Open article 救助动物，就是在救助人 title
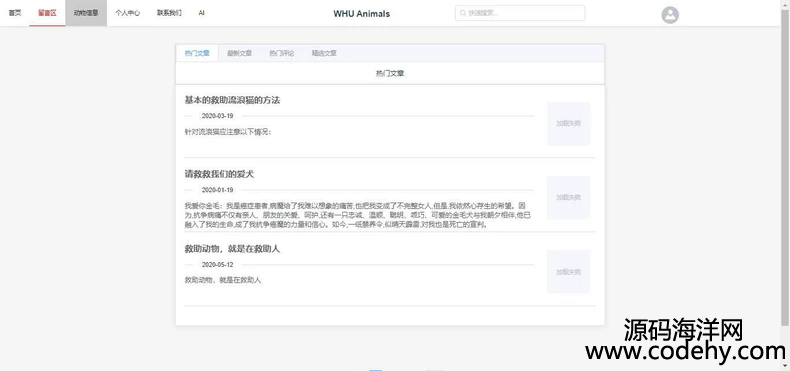Image resolution: width=790 pixels, height=371 pixels. (232, 249)
